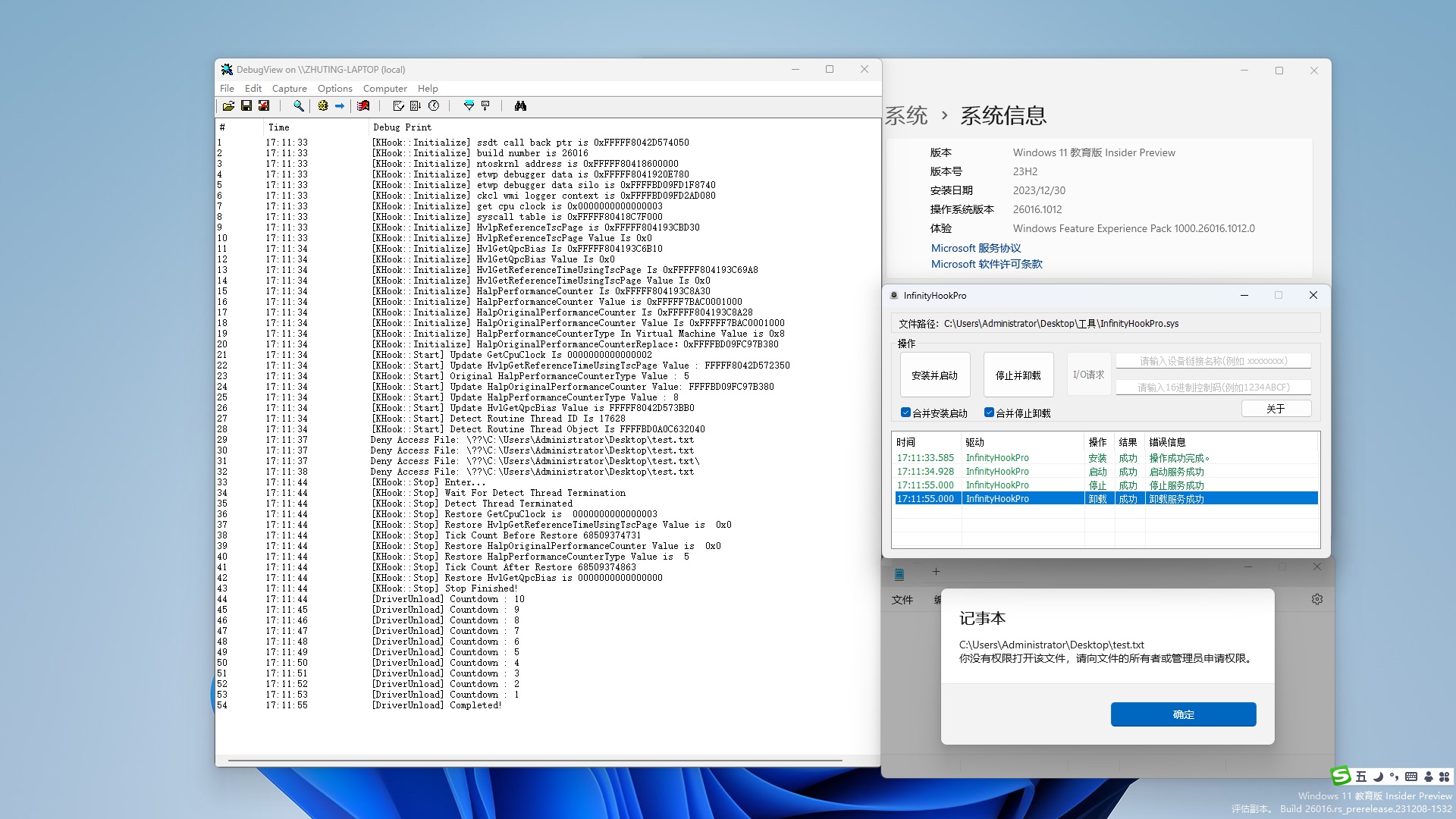The height and width of the screenshot is (819, 1456).
Task: Click the 时间 column header in InfinityHookPro
Action: 927,442
